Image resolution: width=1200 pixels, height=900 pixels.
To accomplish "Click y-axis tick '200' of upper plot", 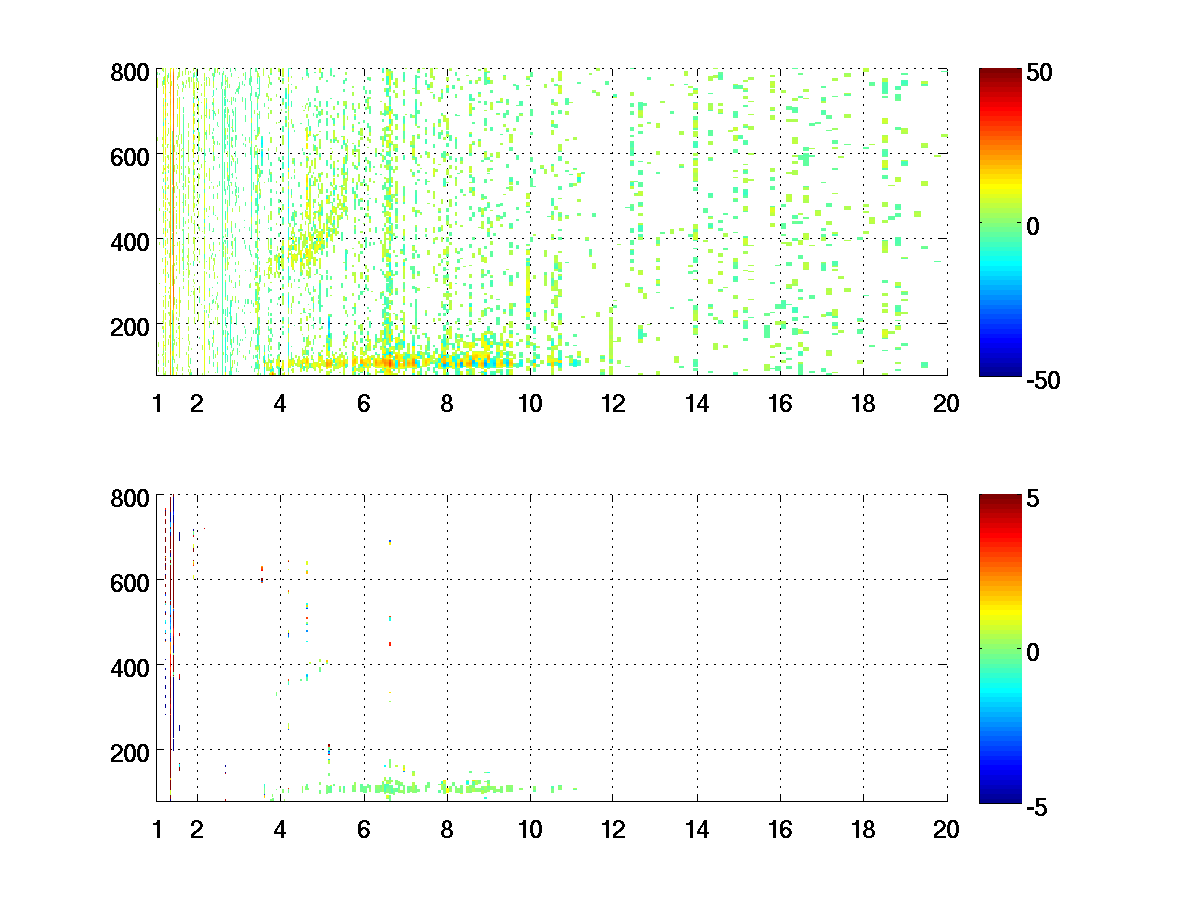I will 130,326.
